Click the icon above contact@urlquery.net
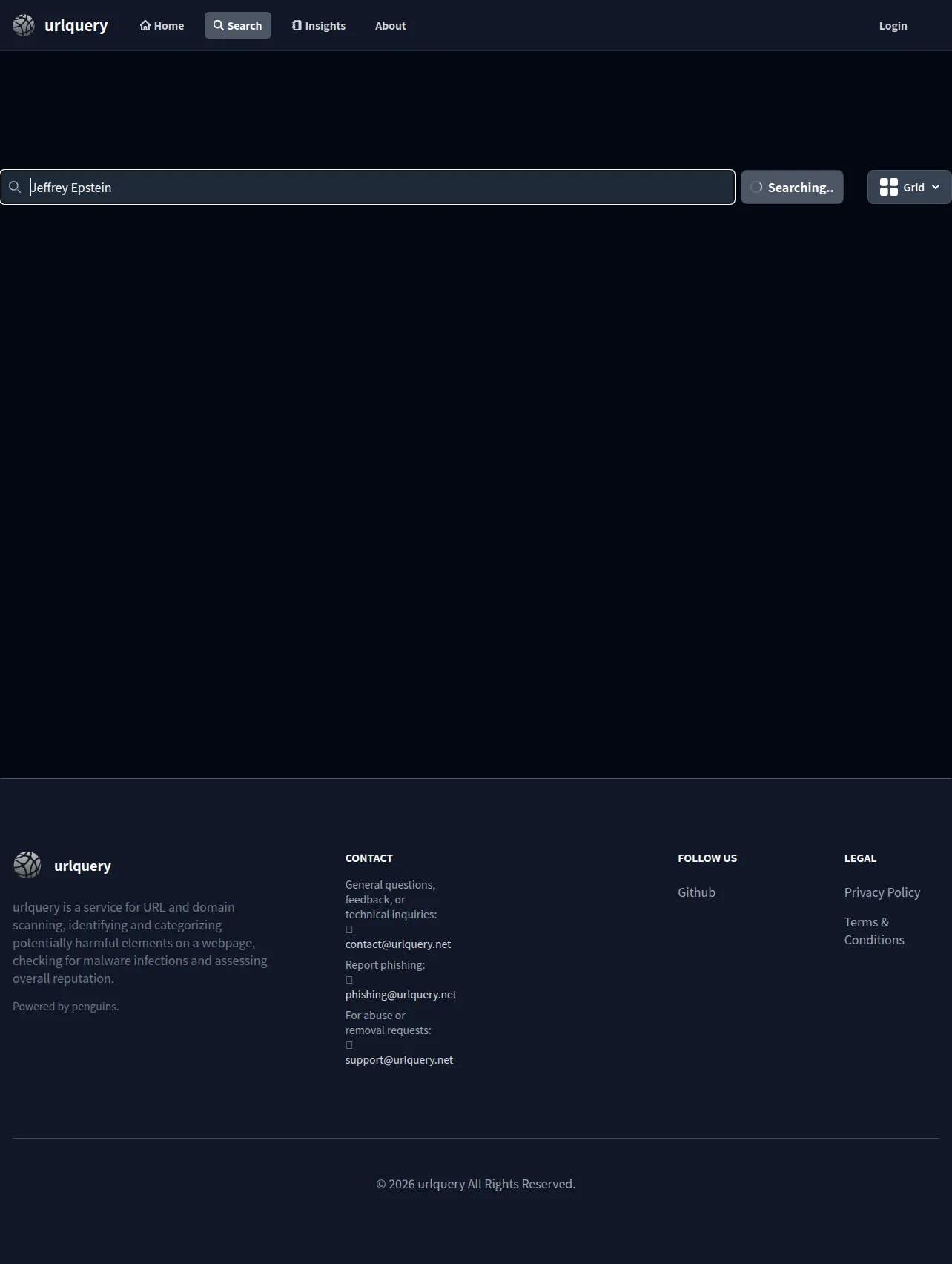Image resolution: width=952 pixels, height=1264 pixels. point(349,929)
